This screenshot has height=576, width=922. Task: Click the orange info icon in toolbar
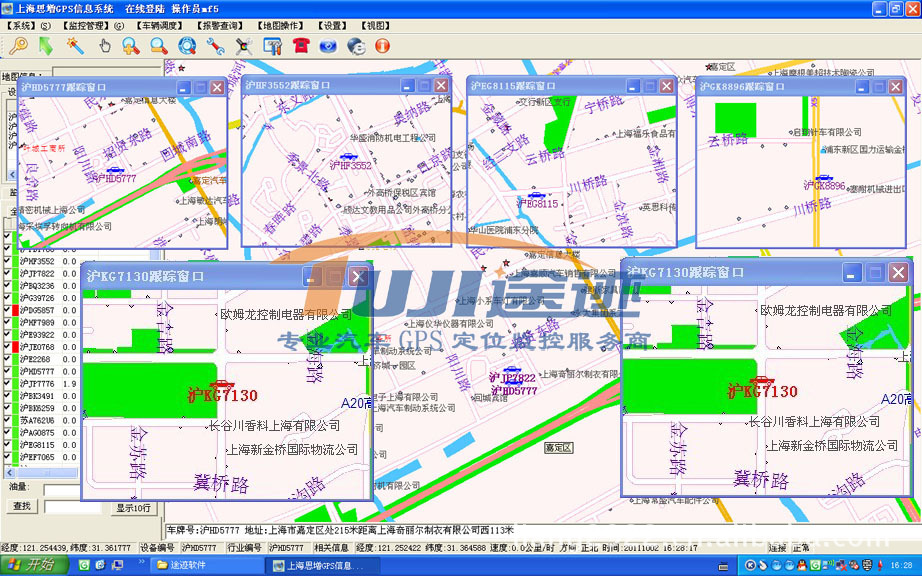click(382, 45)
